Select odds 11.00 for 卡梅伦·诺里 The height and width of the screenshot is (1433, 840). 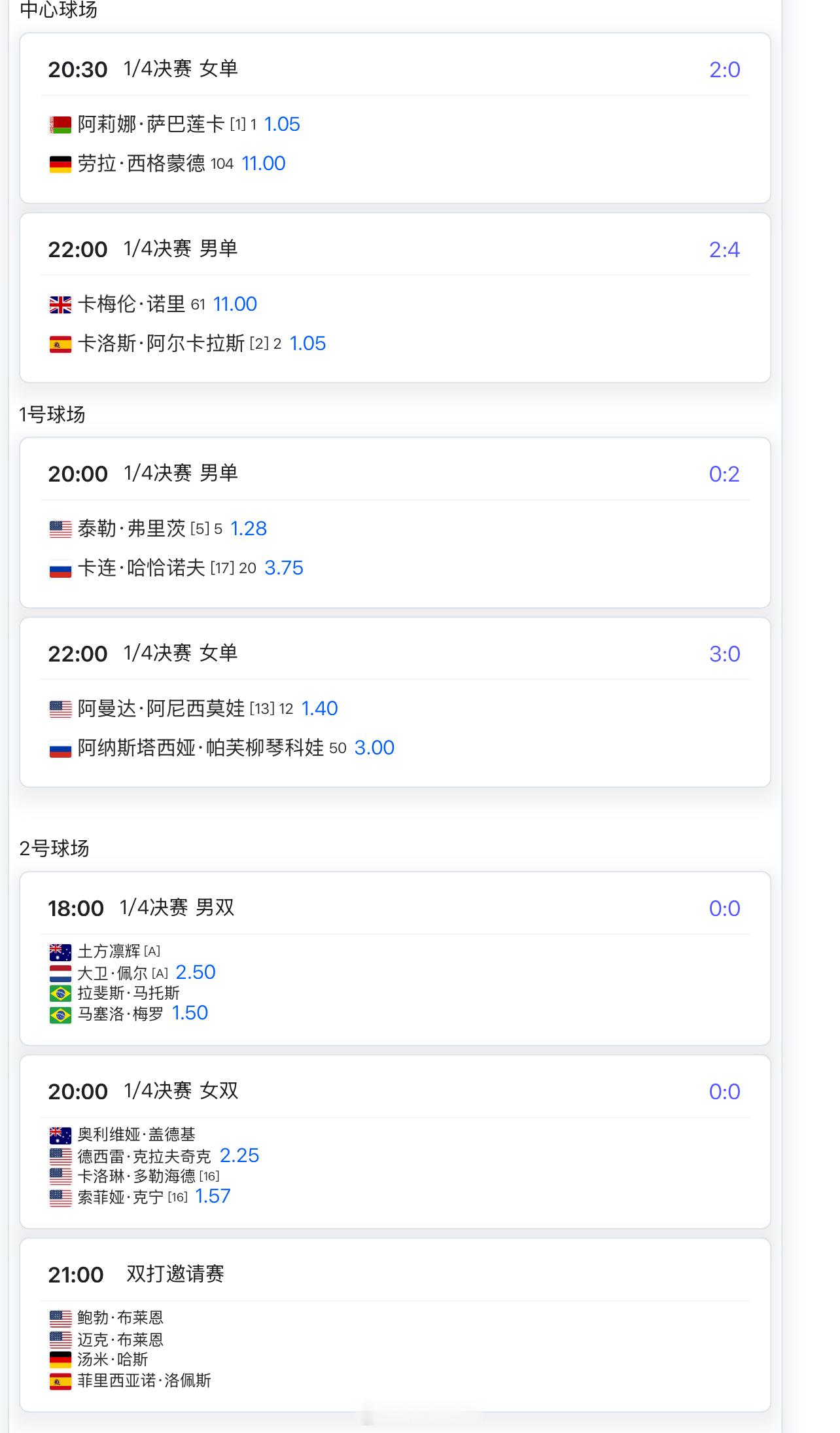[x=235, y=304]
